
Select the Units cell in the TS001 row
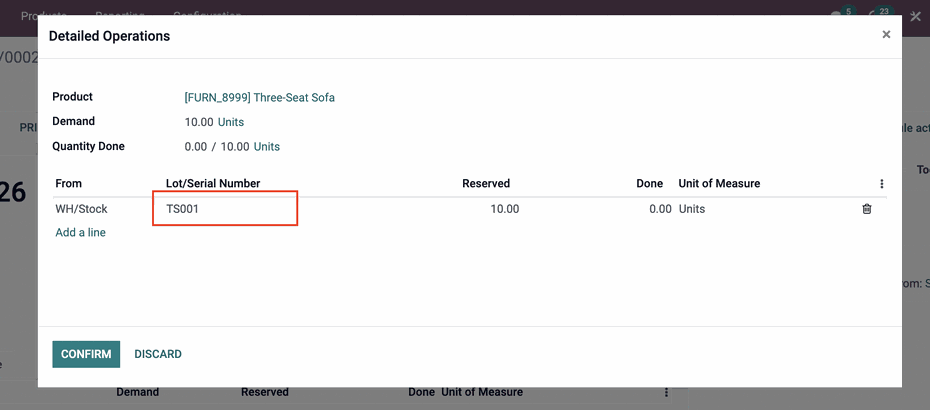click(692, 209)
